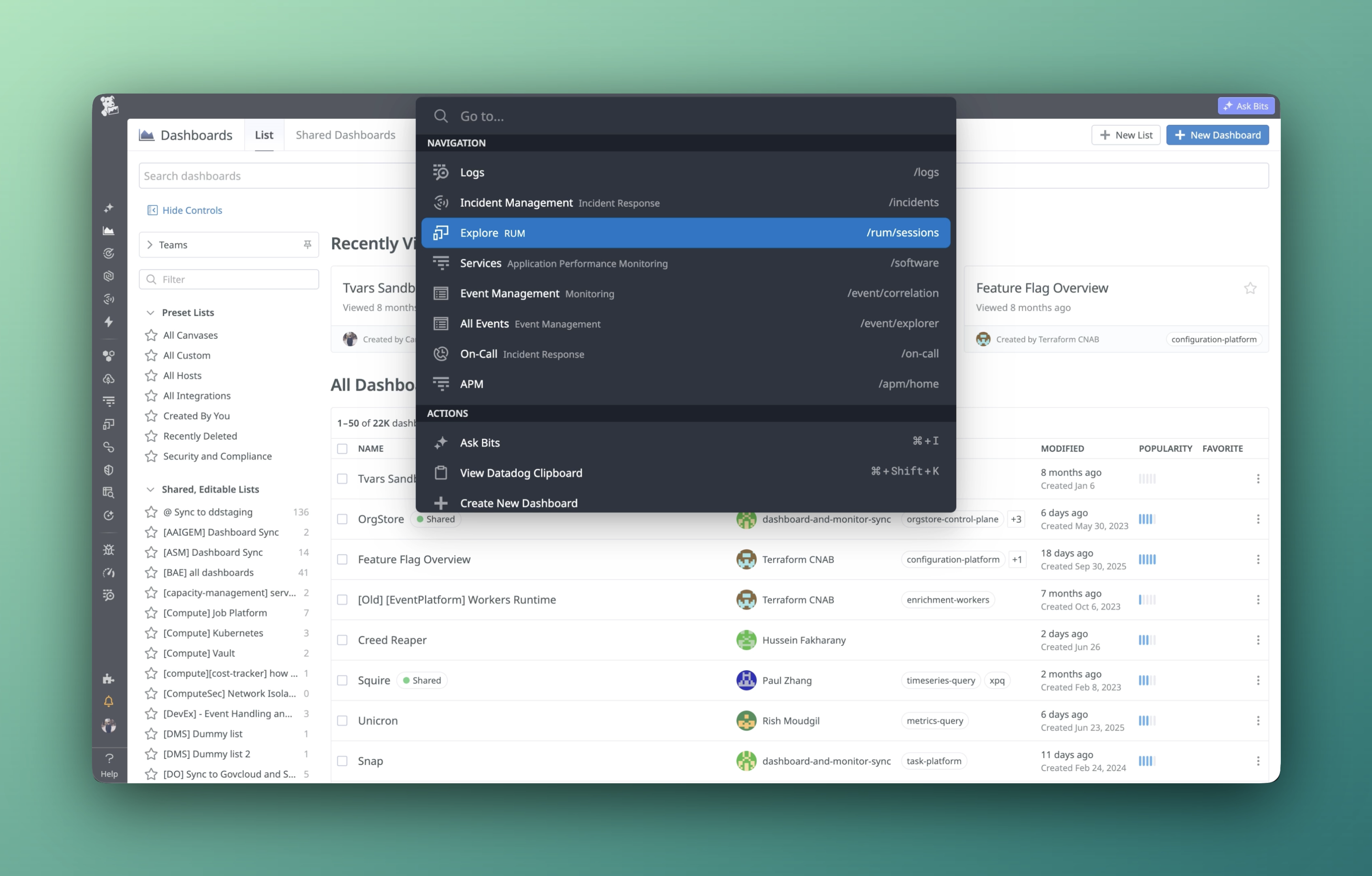1372x876 pixels.
Task: Click the New Dashboard button
Action: [1217, 135]
